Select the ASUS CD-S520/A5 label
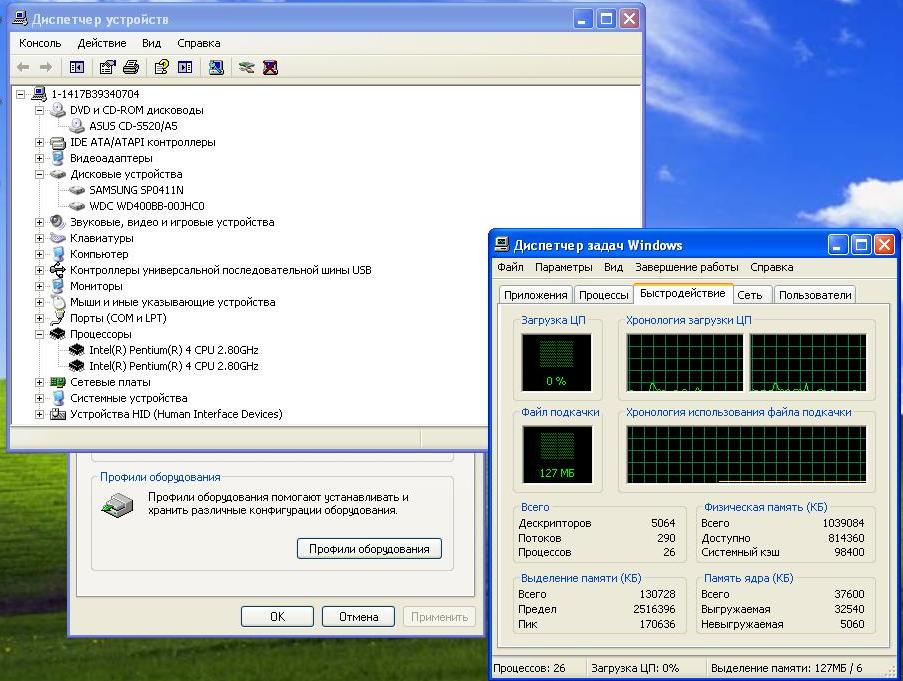Viewport: 903px width, 681px height. pos(133,126)
